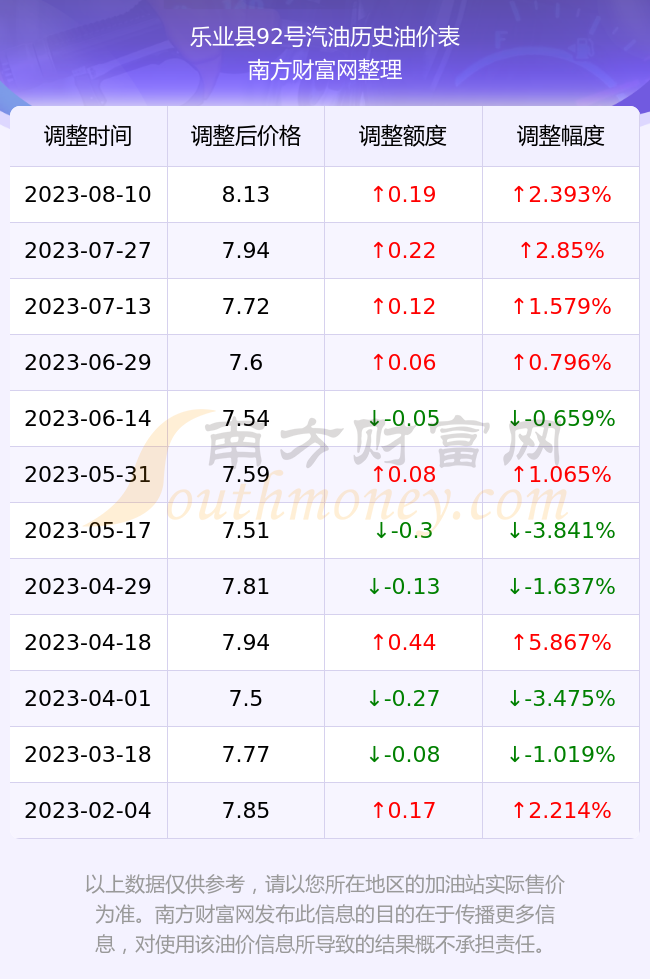Viewport: 650px width, 980px height.
Task: Select the 2023-08-10 date cell
Action: (88, 194)
